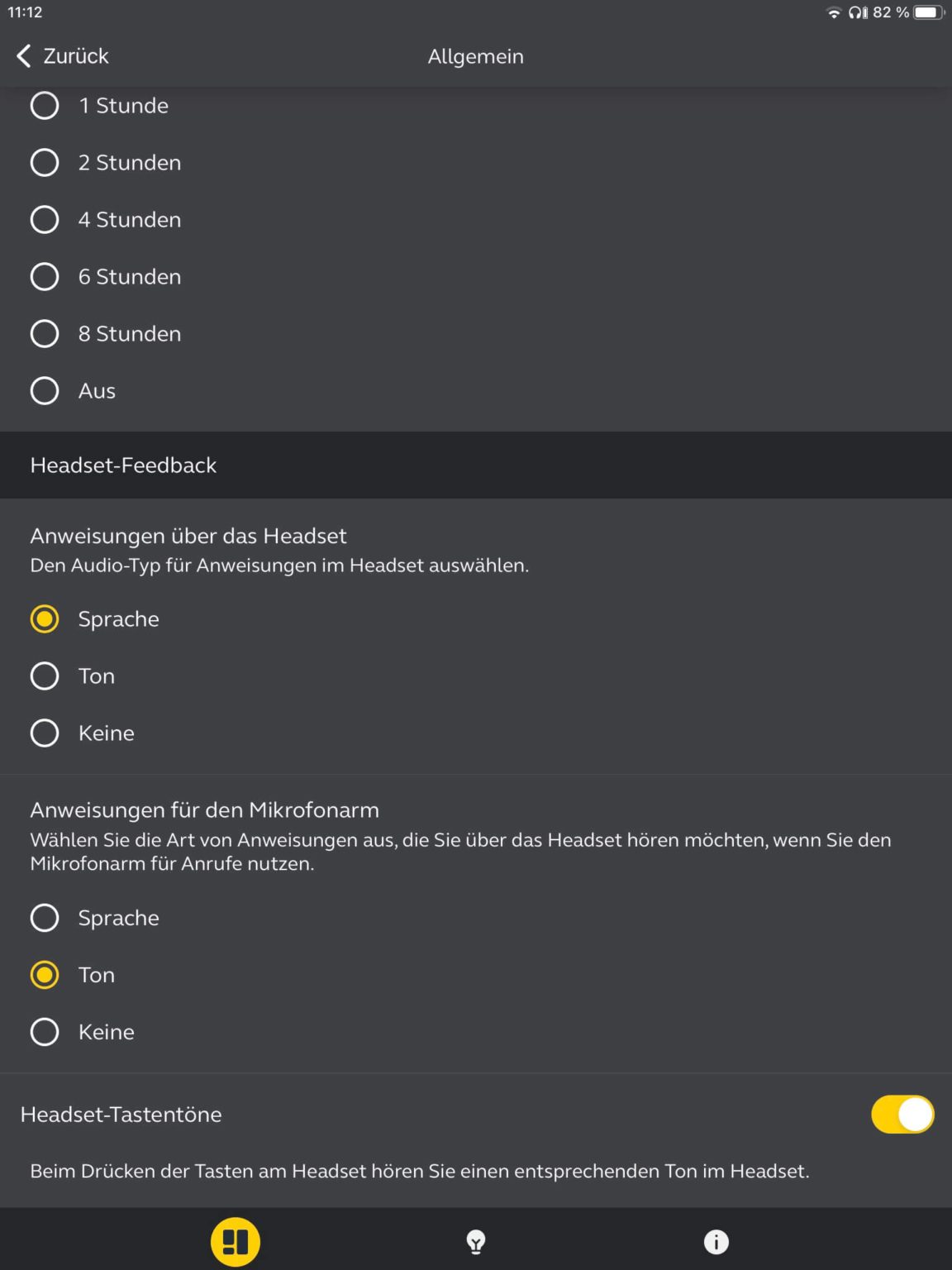
Task: Select the 1 Stunde radio button
Action: (45, 105)
